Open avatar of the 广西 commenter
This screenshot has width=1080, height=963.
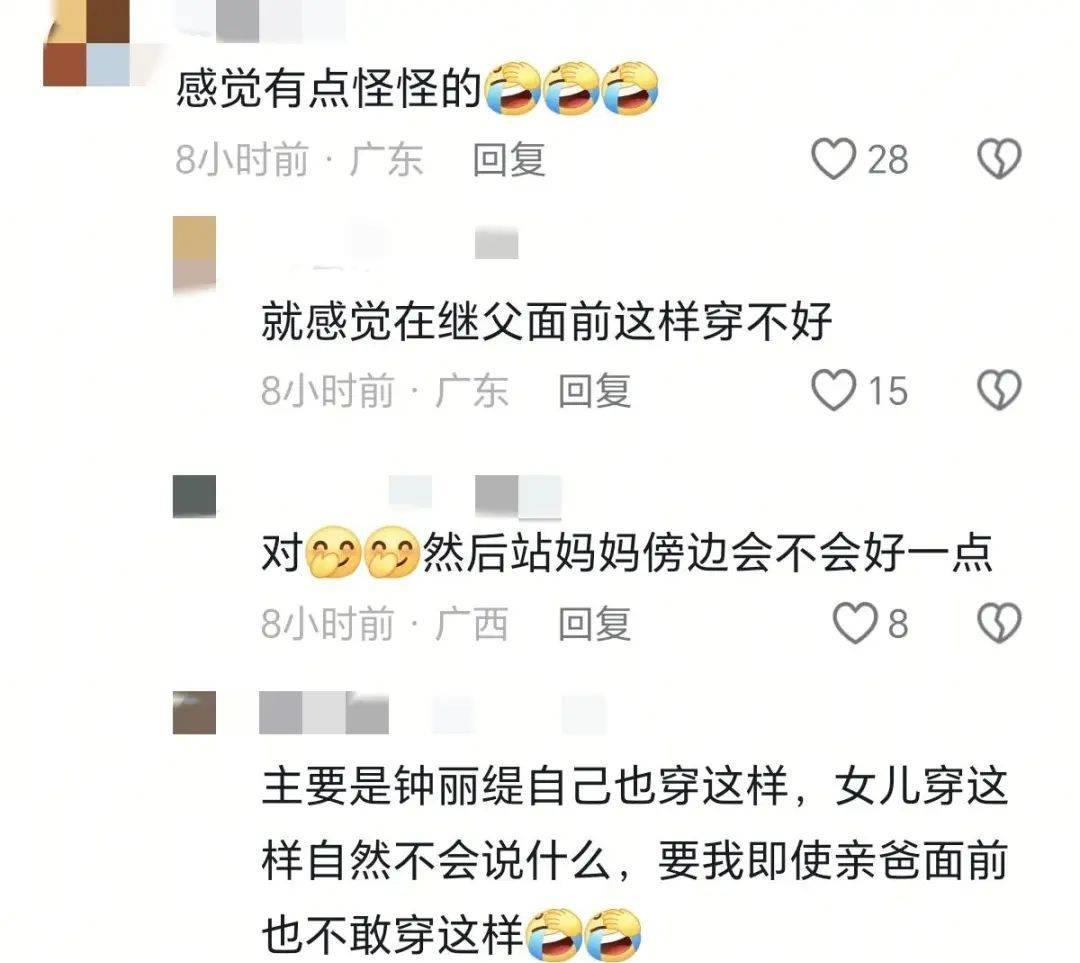click(x=194, y=496)
